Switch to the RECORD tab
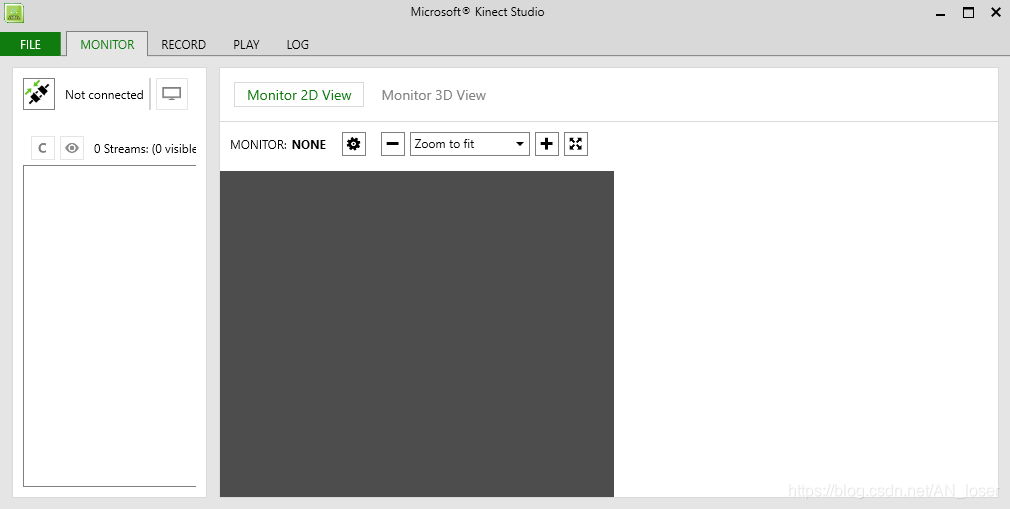The image size is (1010, 509). [184, 44]
